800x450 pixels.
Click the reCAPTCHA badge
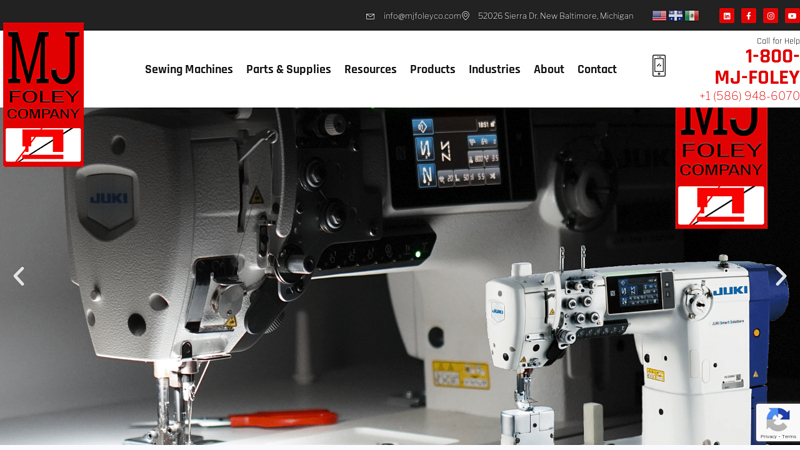point(778,422)
